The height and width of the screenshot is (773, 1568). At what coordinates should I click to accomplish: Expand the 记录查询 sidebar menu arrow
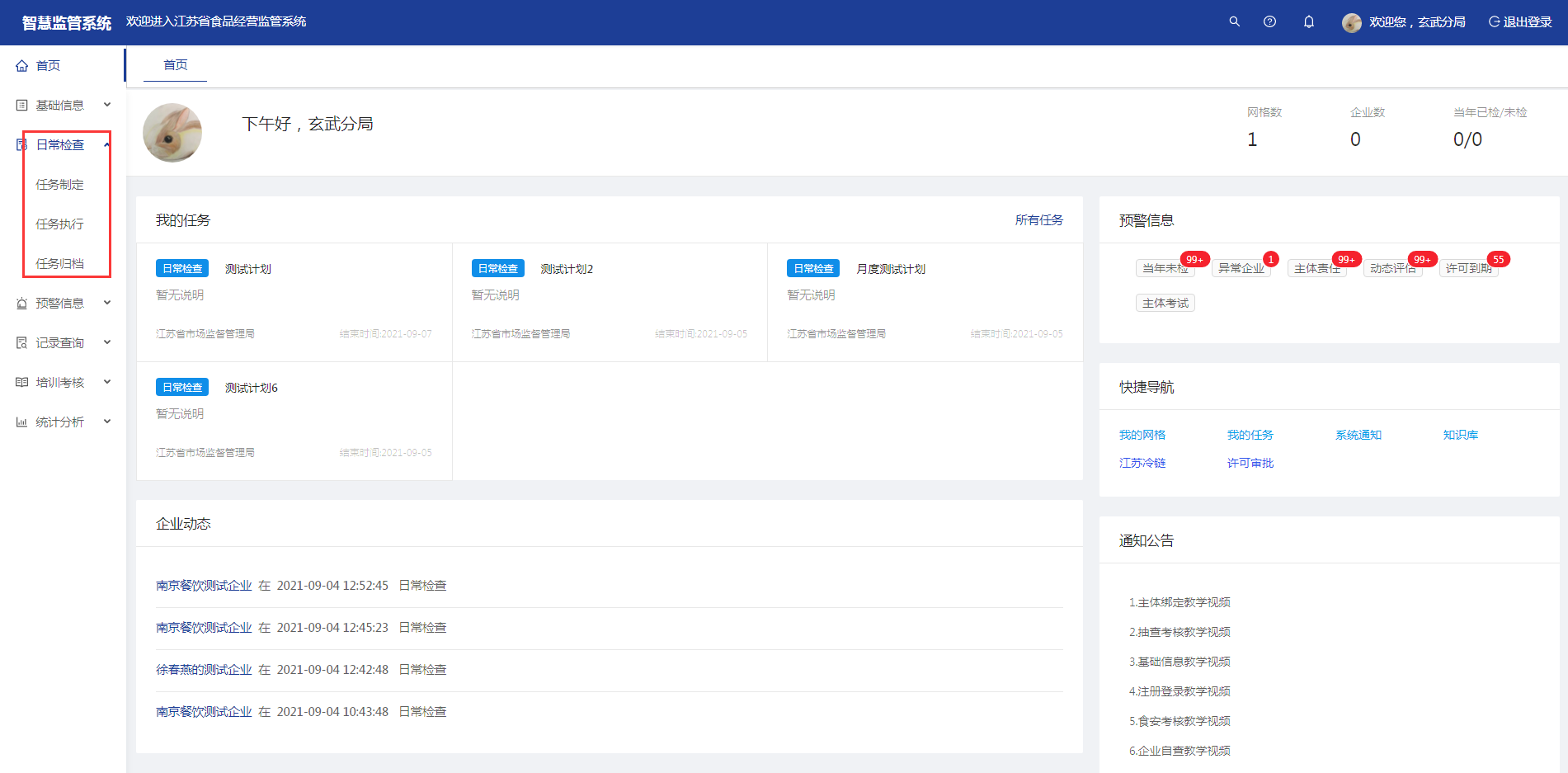coord(107,342)
